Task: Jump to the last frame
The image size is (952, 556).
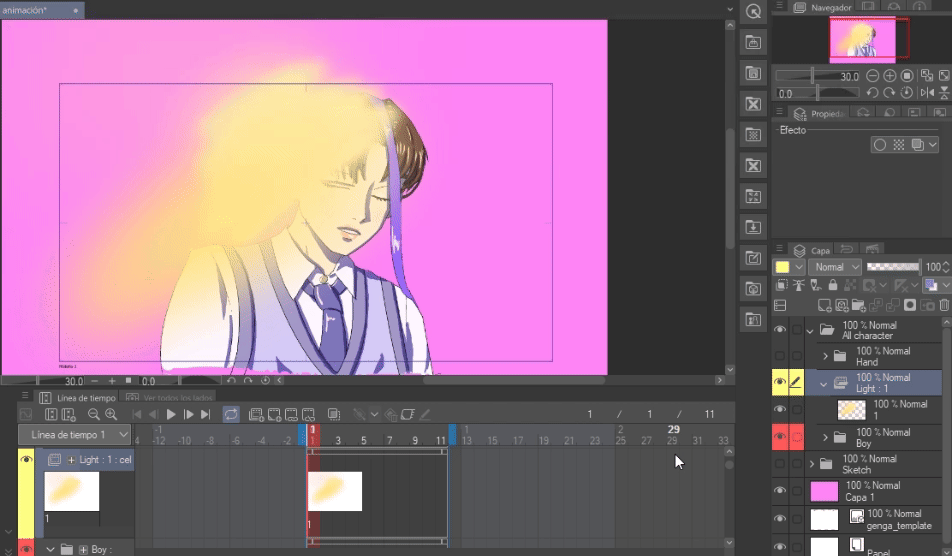Action: pyautogui.click(x=205, y=414)
